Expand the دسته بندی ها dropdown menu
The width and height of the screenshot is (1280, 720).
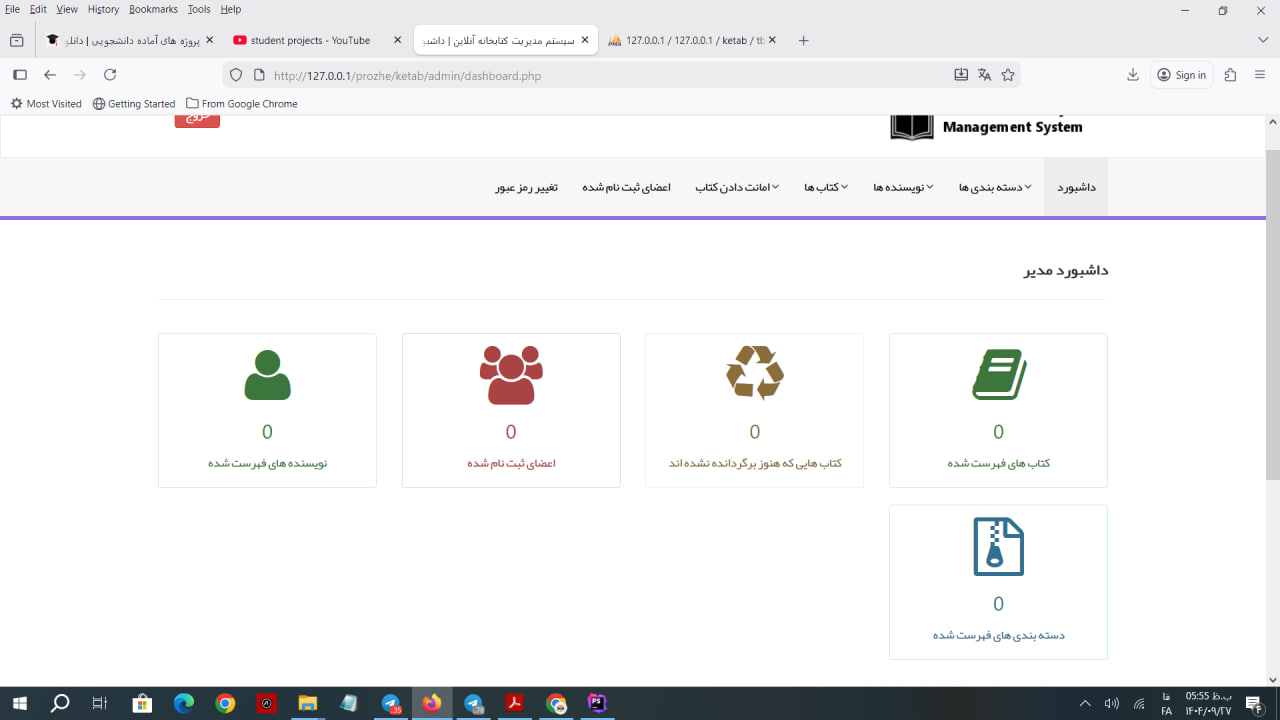(995, 188)
